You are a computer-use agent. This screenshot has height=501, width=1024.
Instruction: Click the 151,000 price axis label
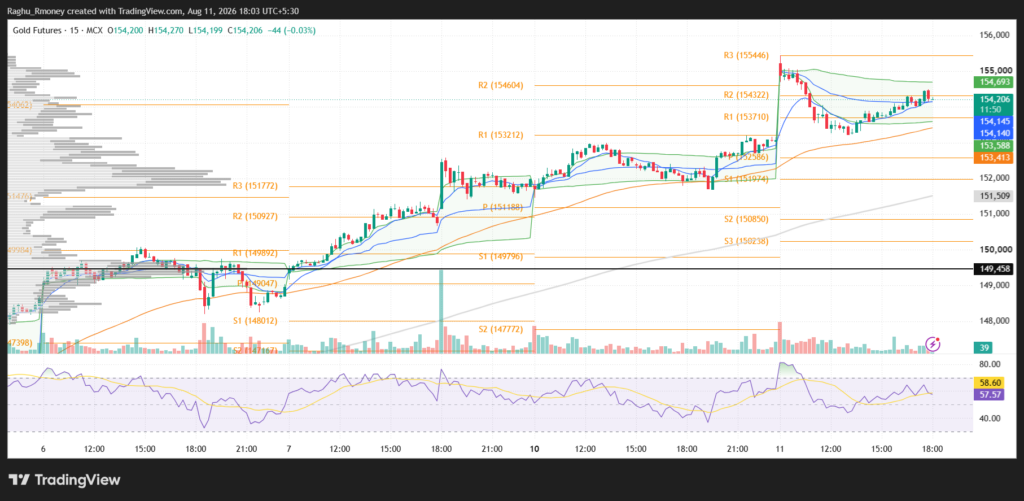point(993,214)
